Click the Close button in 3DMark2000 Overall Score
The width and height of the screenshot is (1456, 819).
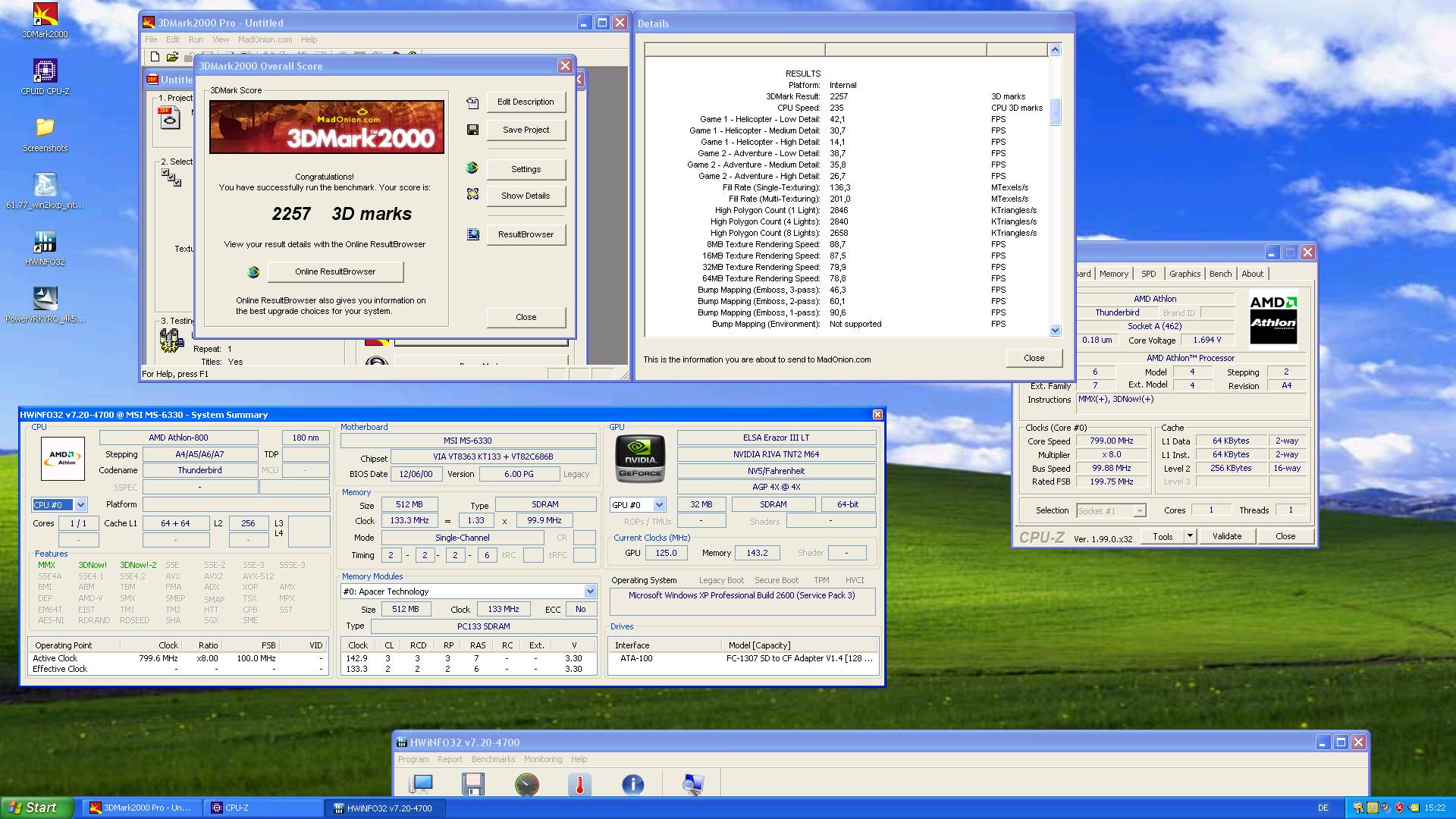click(525, 317)
